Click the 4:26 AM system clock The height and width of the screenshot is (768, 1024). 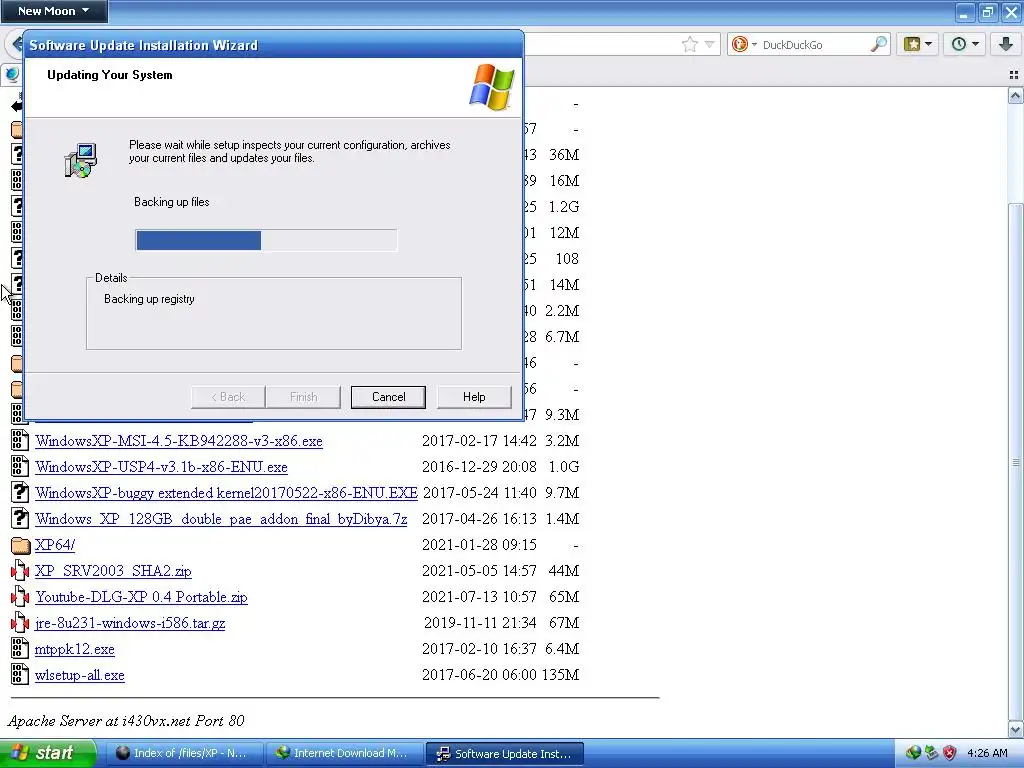point(987,753)
